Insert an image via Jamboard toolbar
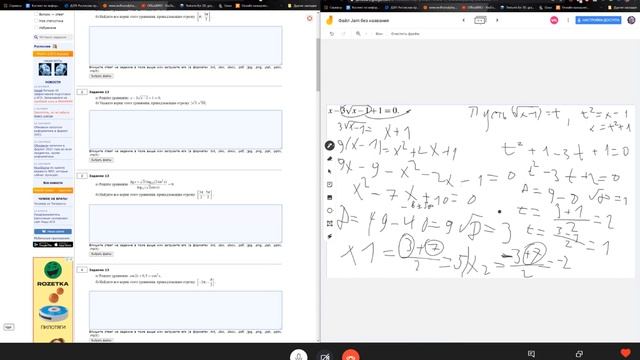 tap(329, 198)
